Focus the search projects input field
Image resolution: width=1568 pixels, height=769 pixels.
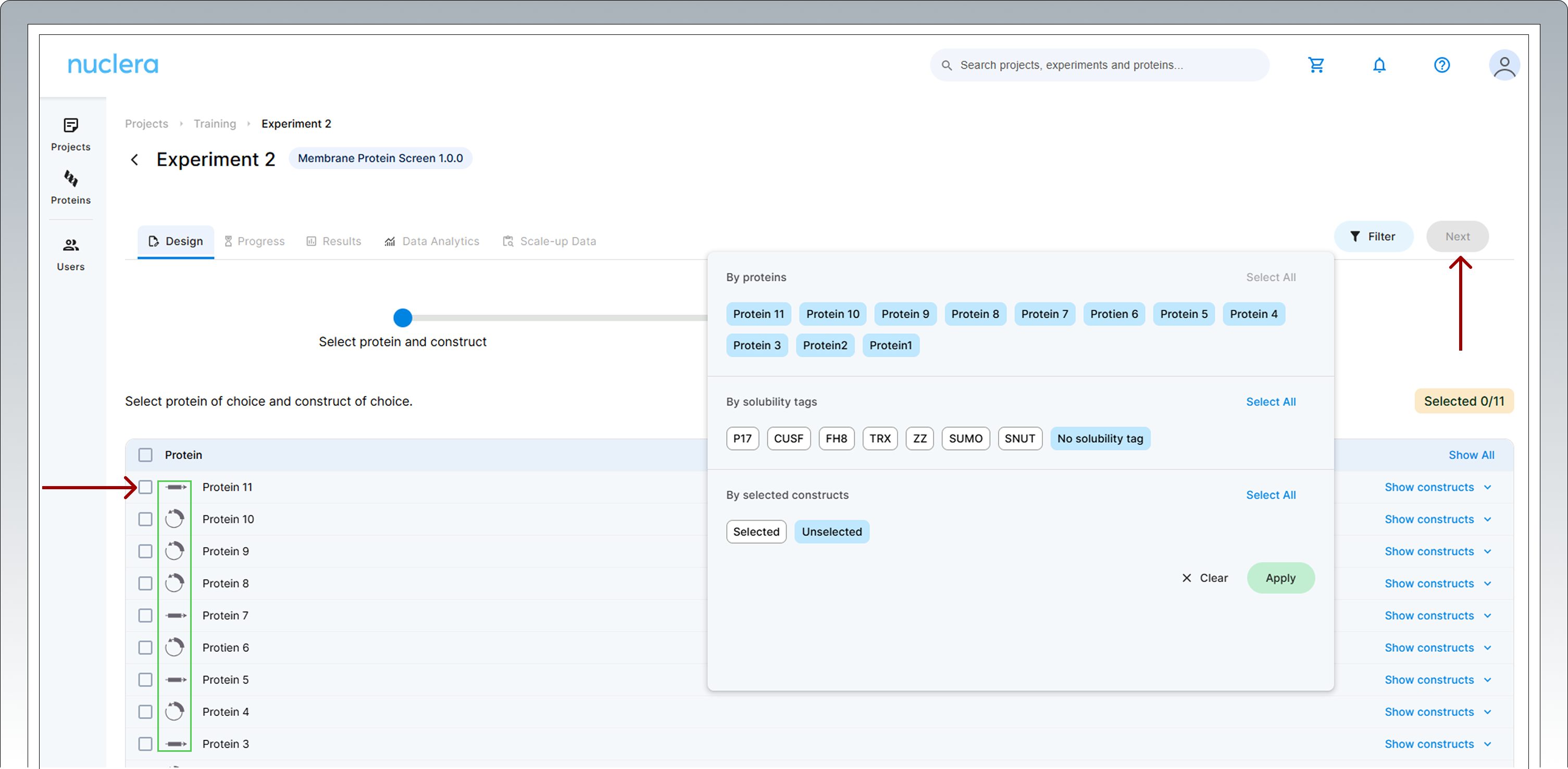(x=1099, y=65)
